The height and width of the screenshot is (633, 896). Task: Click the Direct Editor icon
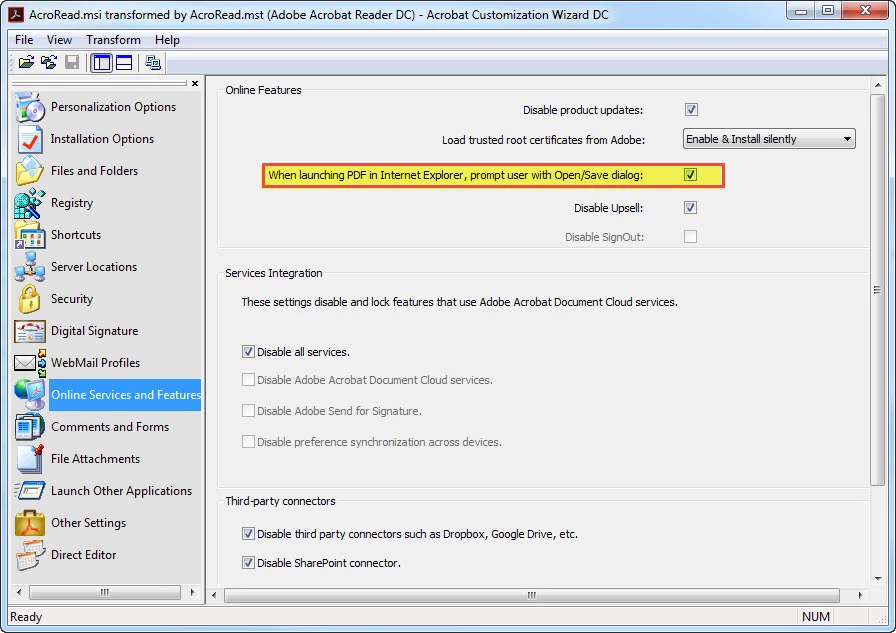[30, 555]
